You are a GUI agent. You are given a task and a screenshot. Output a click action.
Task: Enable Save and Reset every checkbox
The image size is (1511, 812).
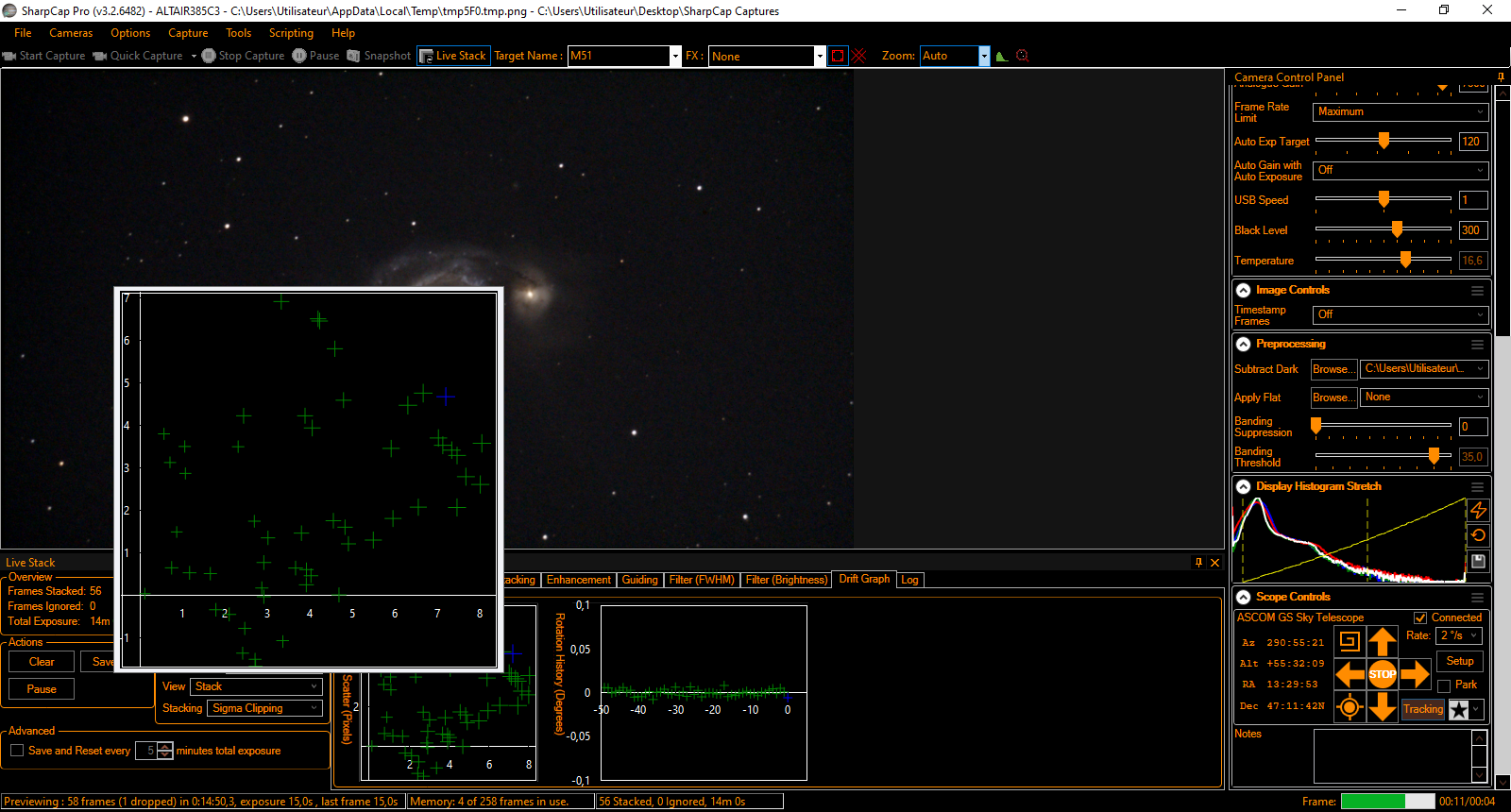tap(17, 751)
